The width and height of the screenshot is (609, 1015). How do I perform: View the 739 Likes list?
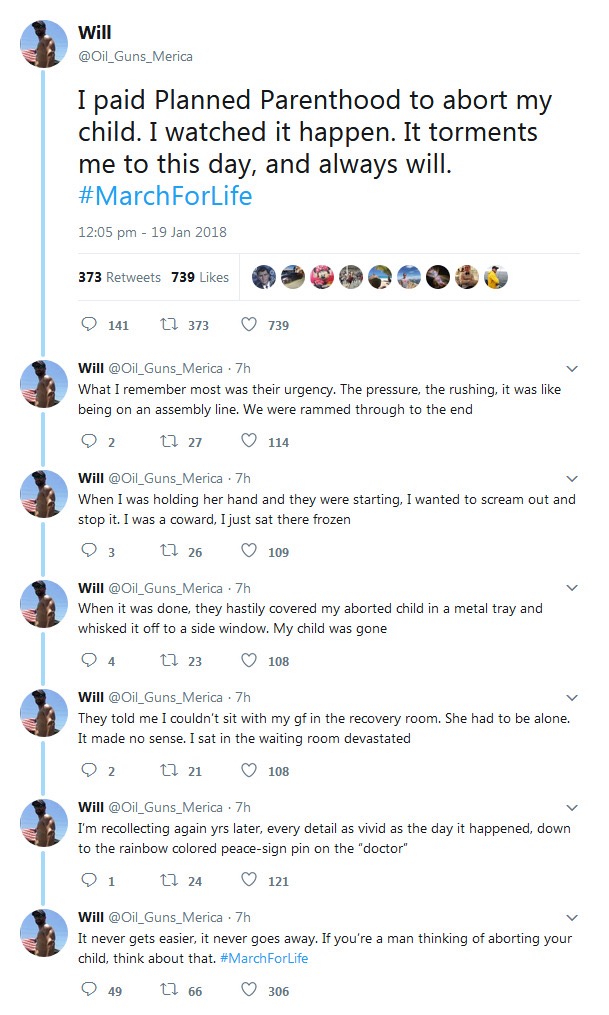[200, 277]
